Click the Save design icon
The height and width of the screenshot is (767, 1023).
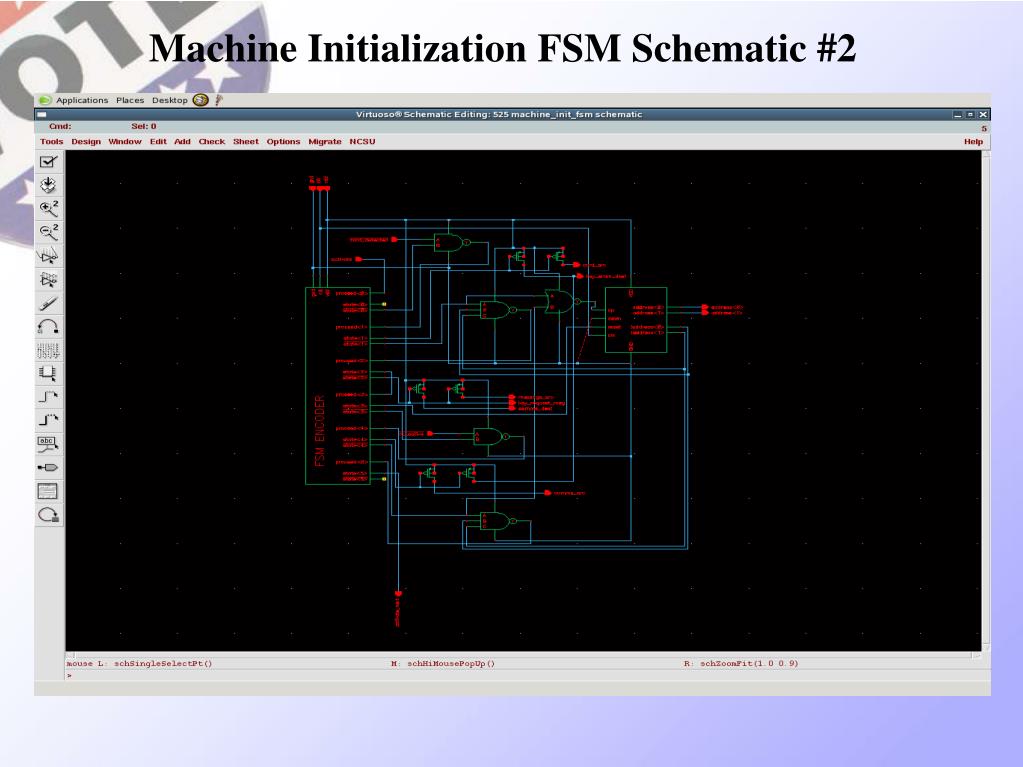tap(48, 185)
